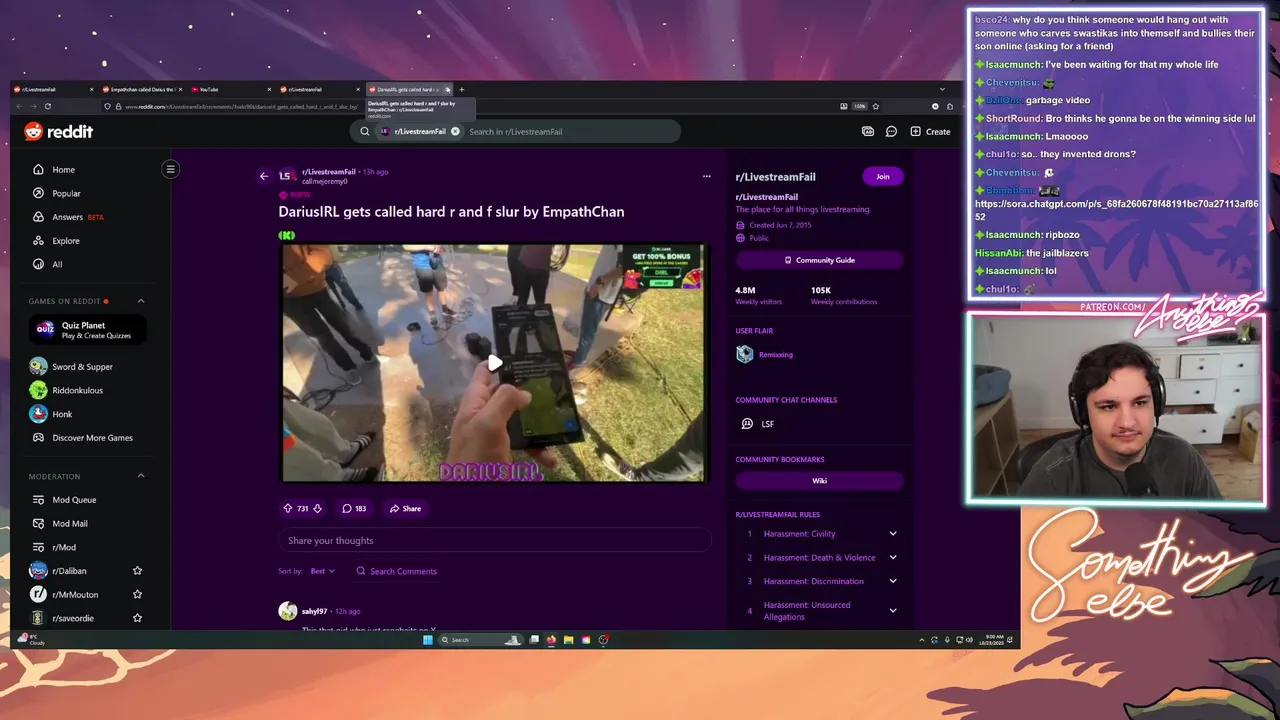Open the post's three-dot options menu

click(x=707, y=176)
